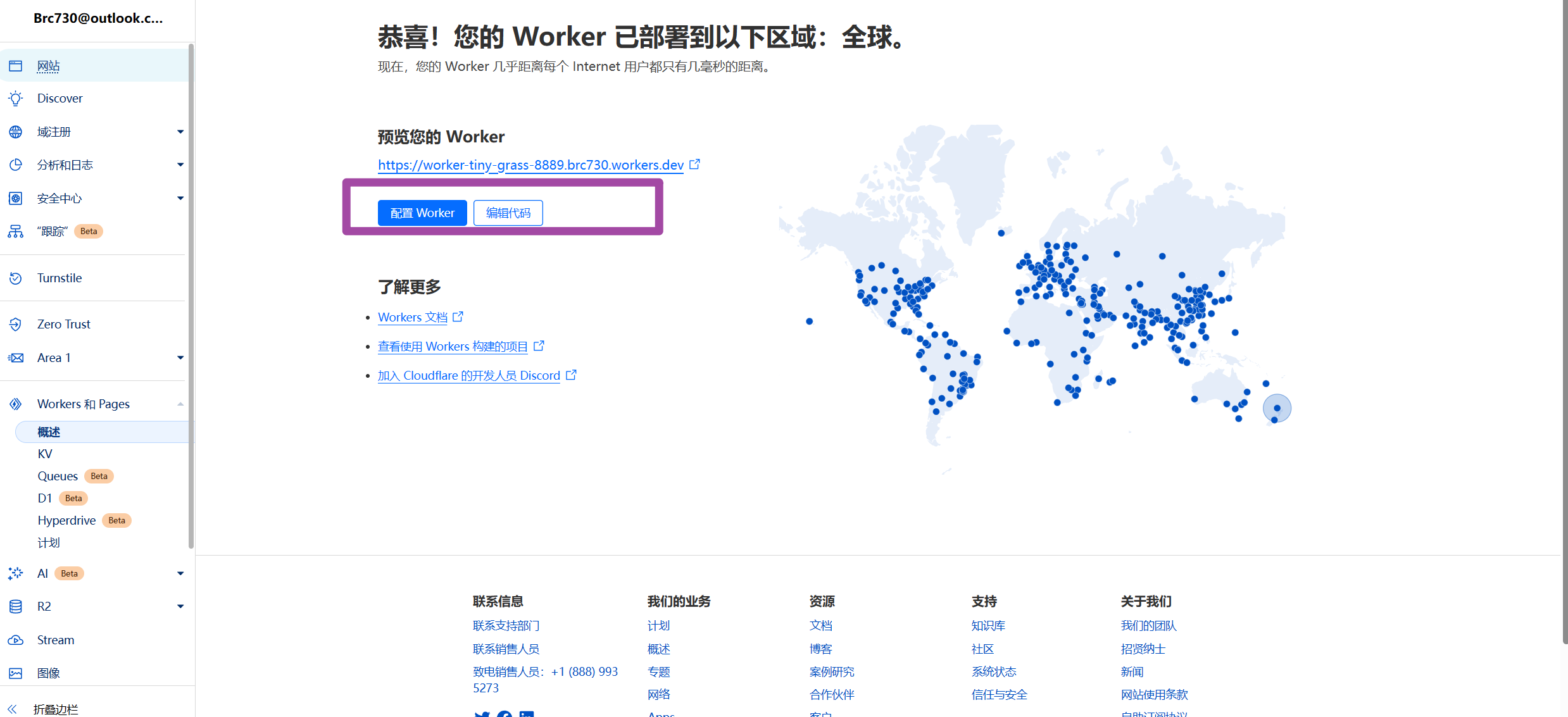The width and height of the screenshot is (1568, 717).
Task: Click the "跟踪" network tree icon
Action: 16,231
